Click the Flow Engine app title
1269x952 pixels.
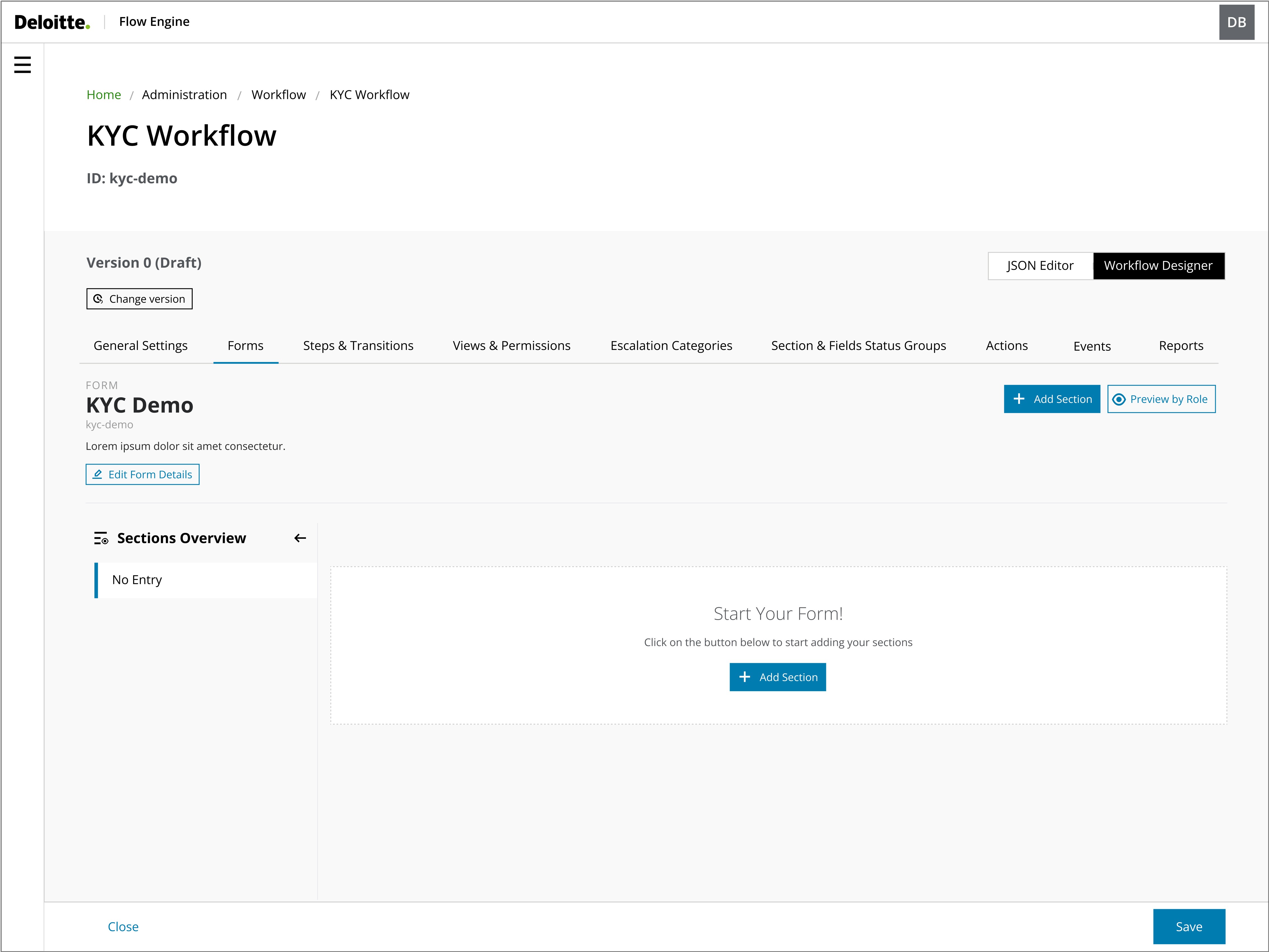click(x=154, y=22)
